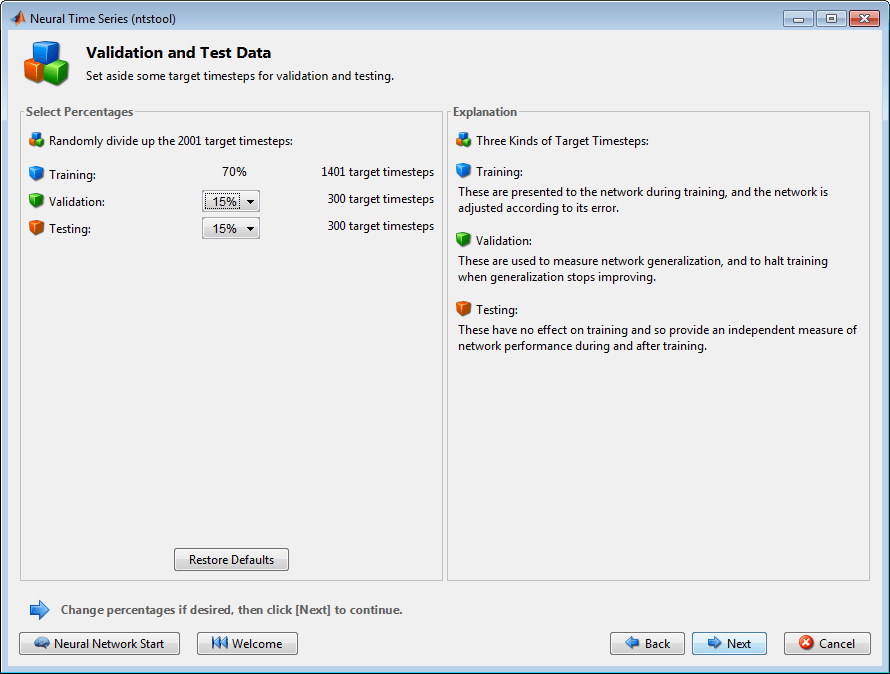Click the blue Training cube icon in Select Percentages
Image resolution: width=890 pixels, height=674 pixels.
[36, 174]
